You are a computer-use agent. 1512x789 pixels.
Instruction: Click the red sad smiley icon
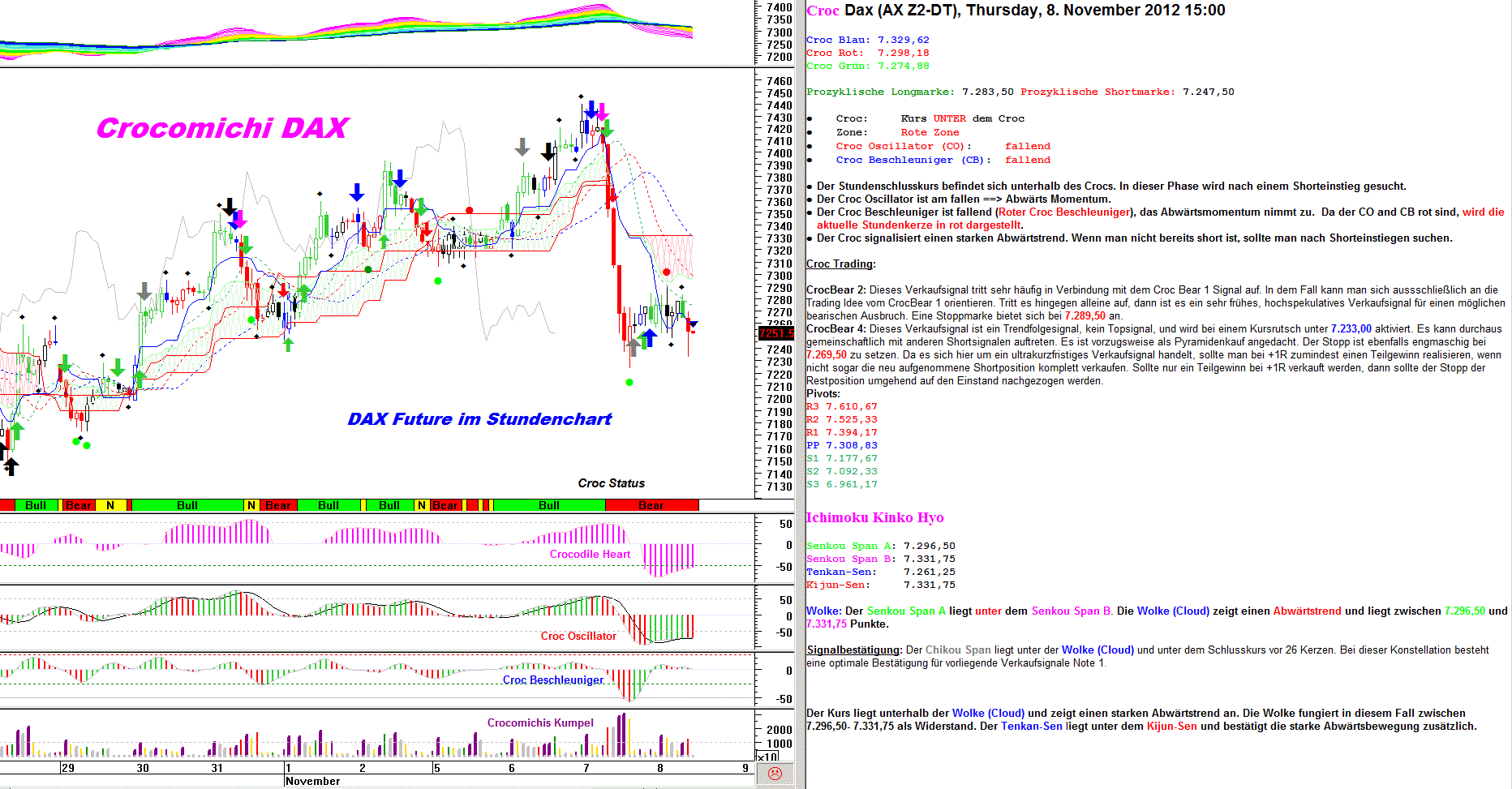(x=775, y=774)
